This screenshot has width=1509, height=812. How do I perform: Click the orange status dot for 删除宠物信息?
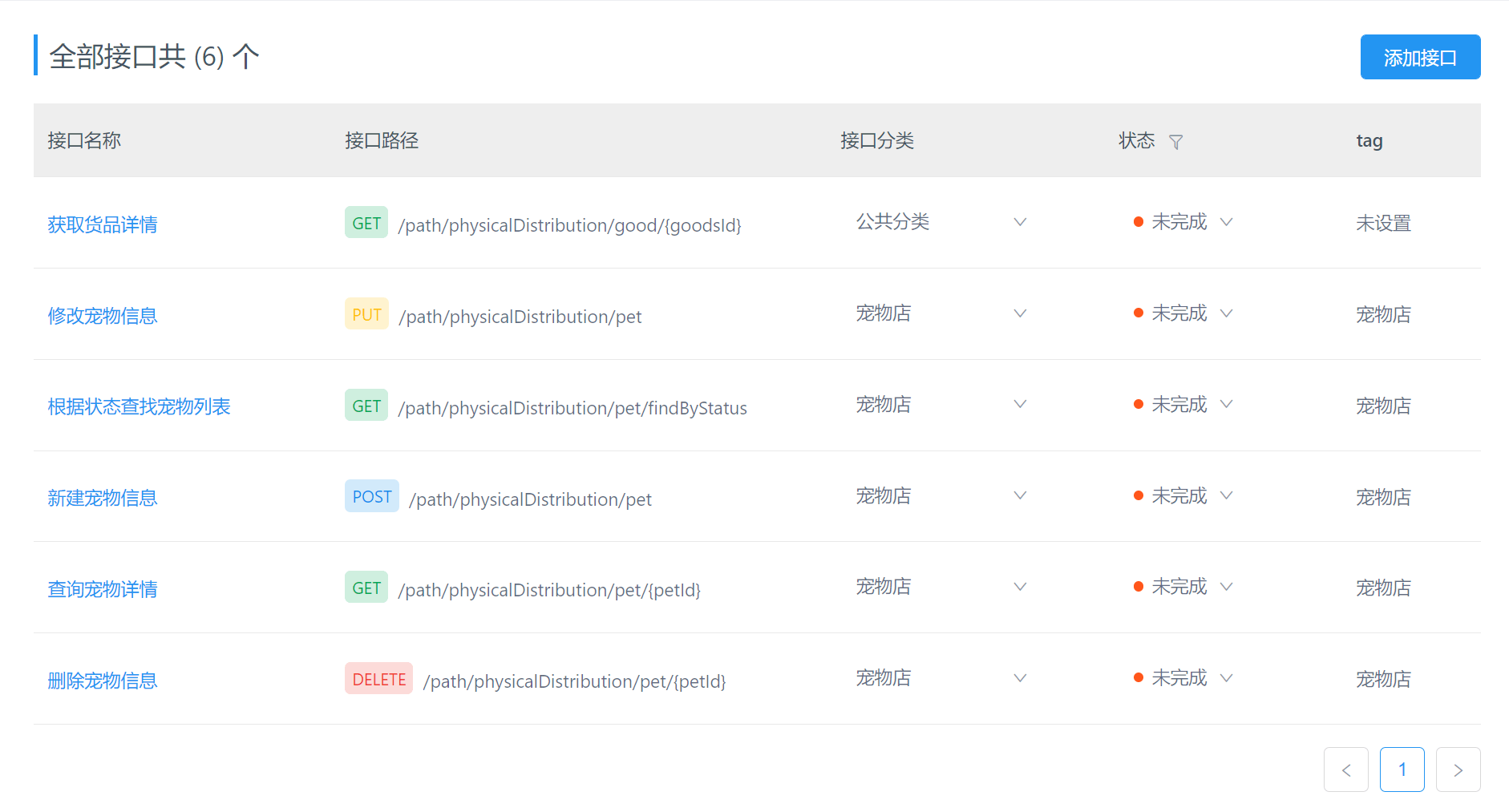tap(1138, 677)
